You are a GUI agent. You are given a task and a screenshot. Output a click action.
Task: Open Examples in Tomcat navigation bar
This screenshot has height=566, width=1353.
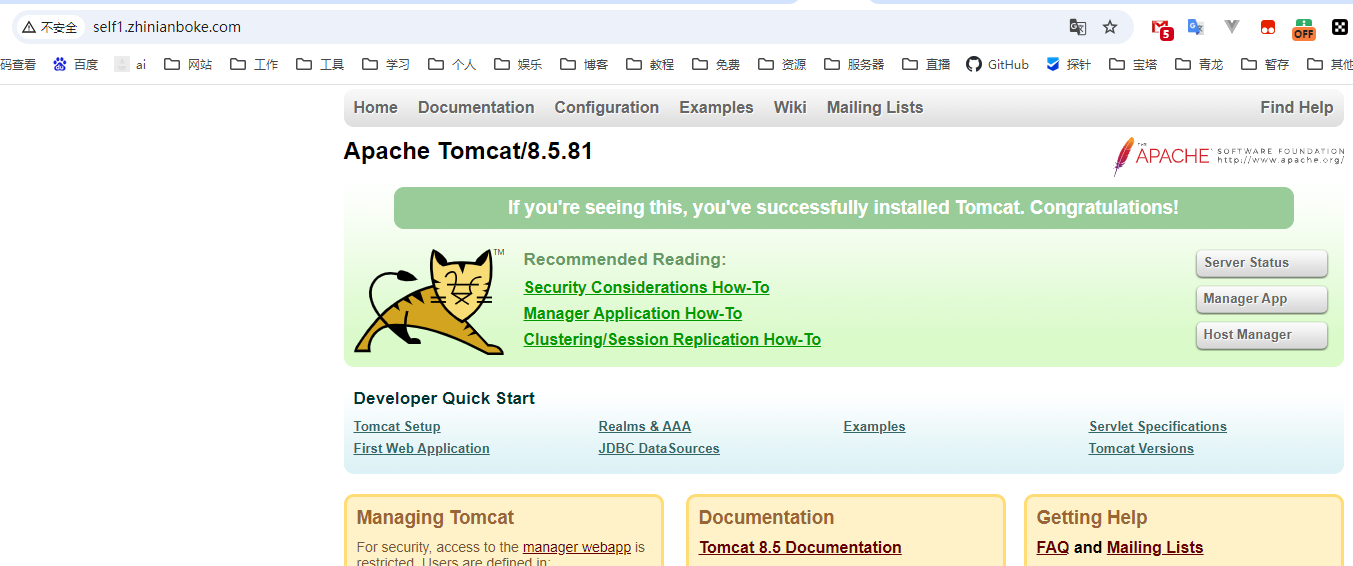716,107
